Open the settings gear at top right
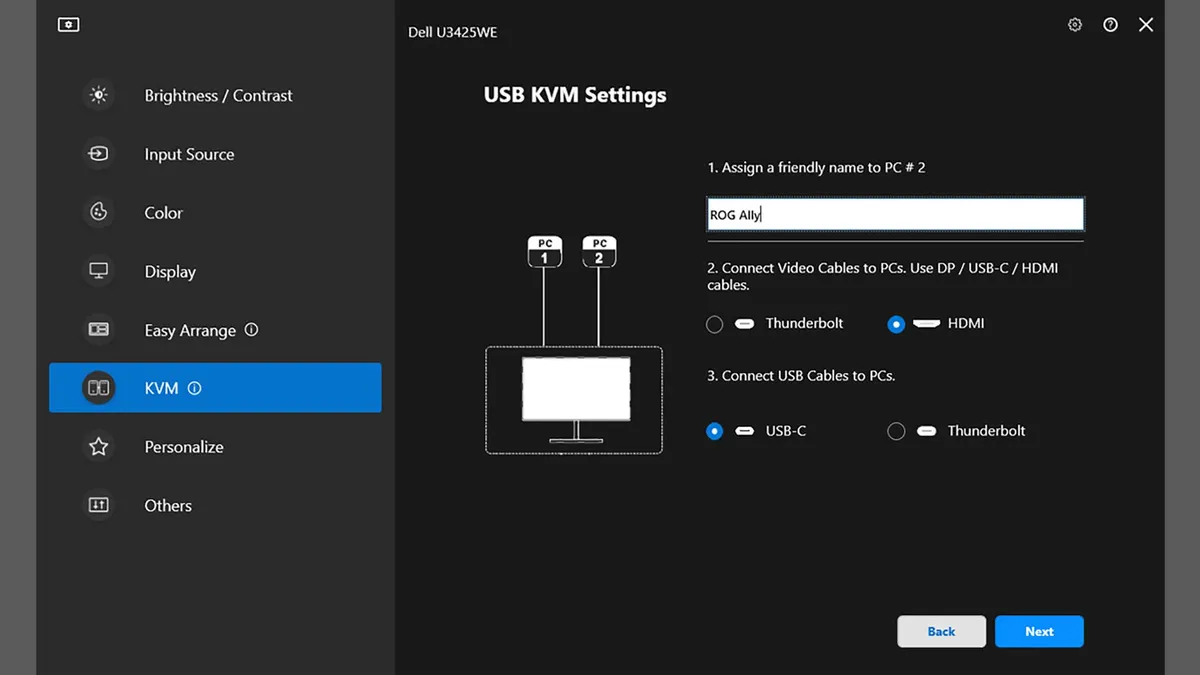 point(1074,24)
